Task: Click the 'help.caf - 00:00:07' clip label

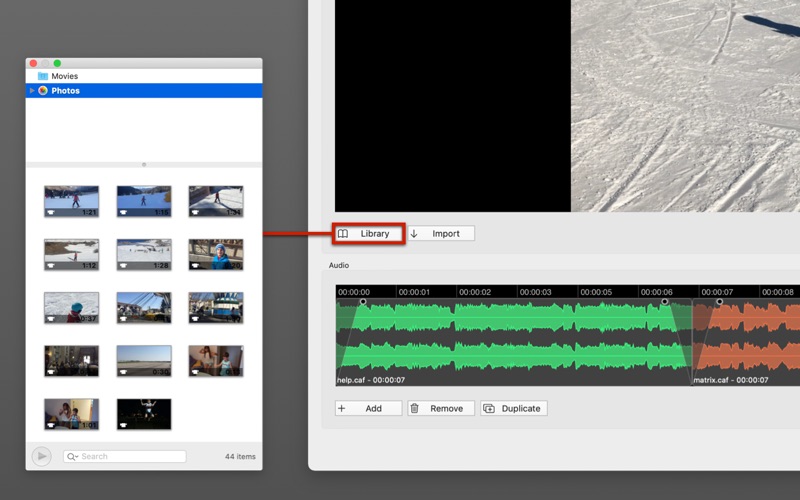Action: click(x=371, y=380)
